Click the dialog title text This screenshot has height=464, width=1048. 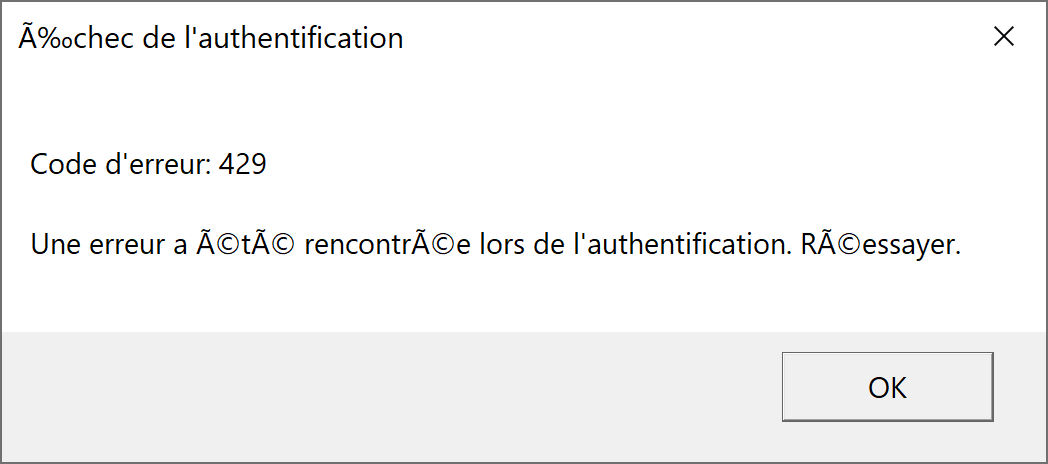click(211, 39)
